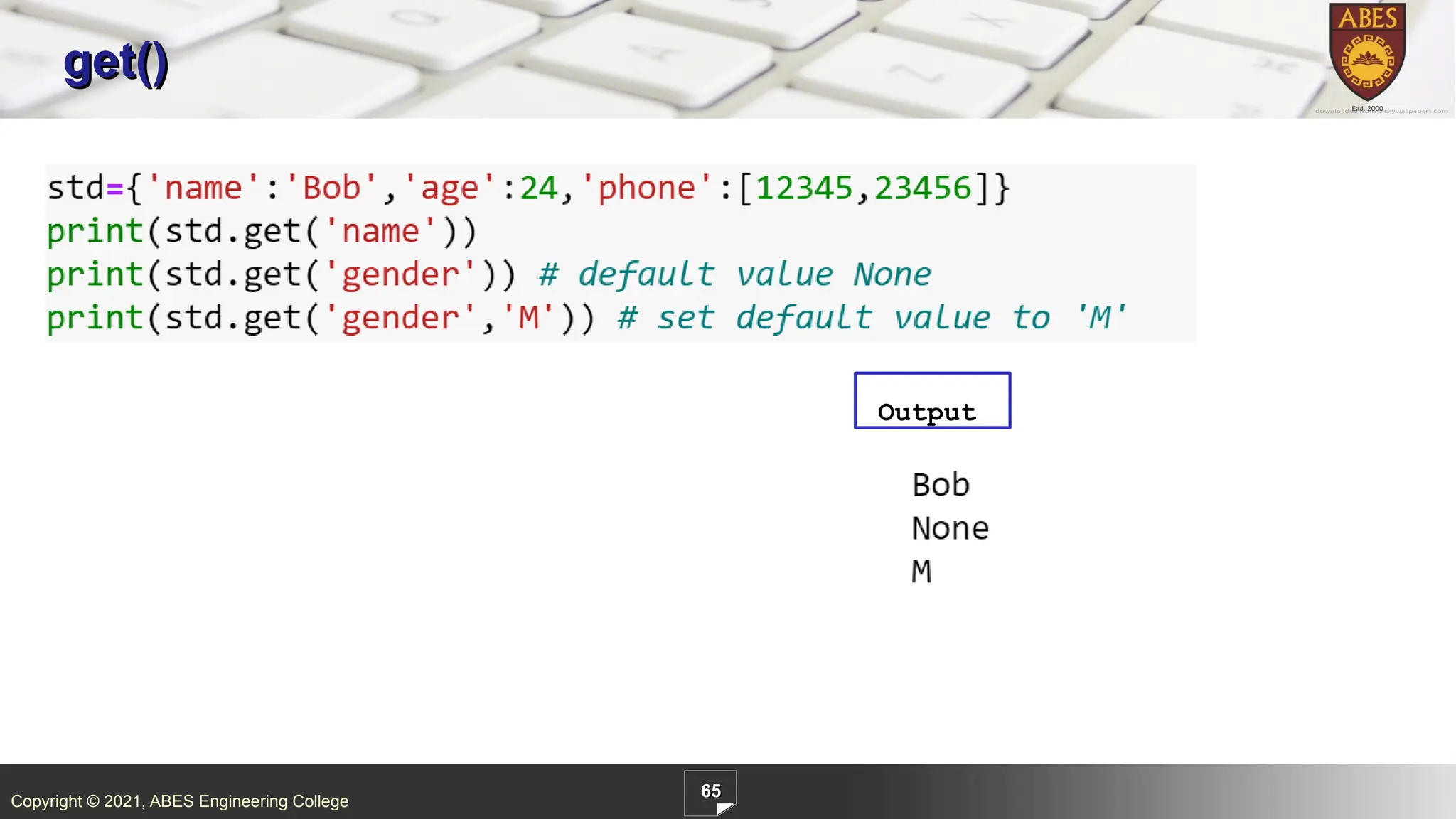
Task: Click the "# set default value to 'M'" comment
Action: point(872,318)
